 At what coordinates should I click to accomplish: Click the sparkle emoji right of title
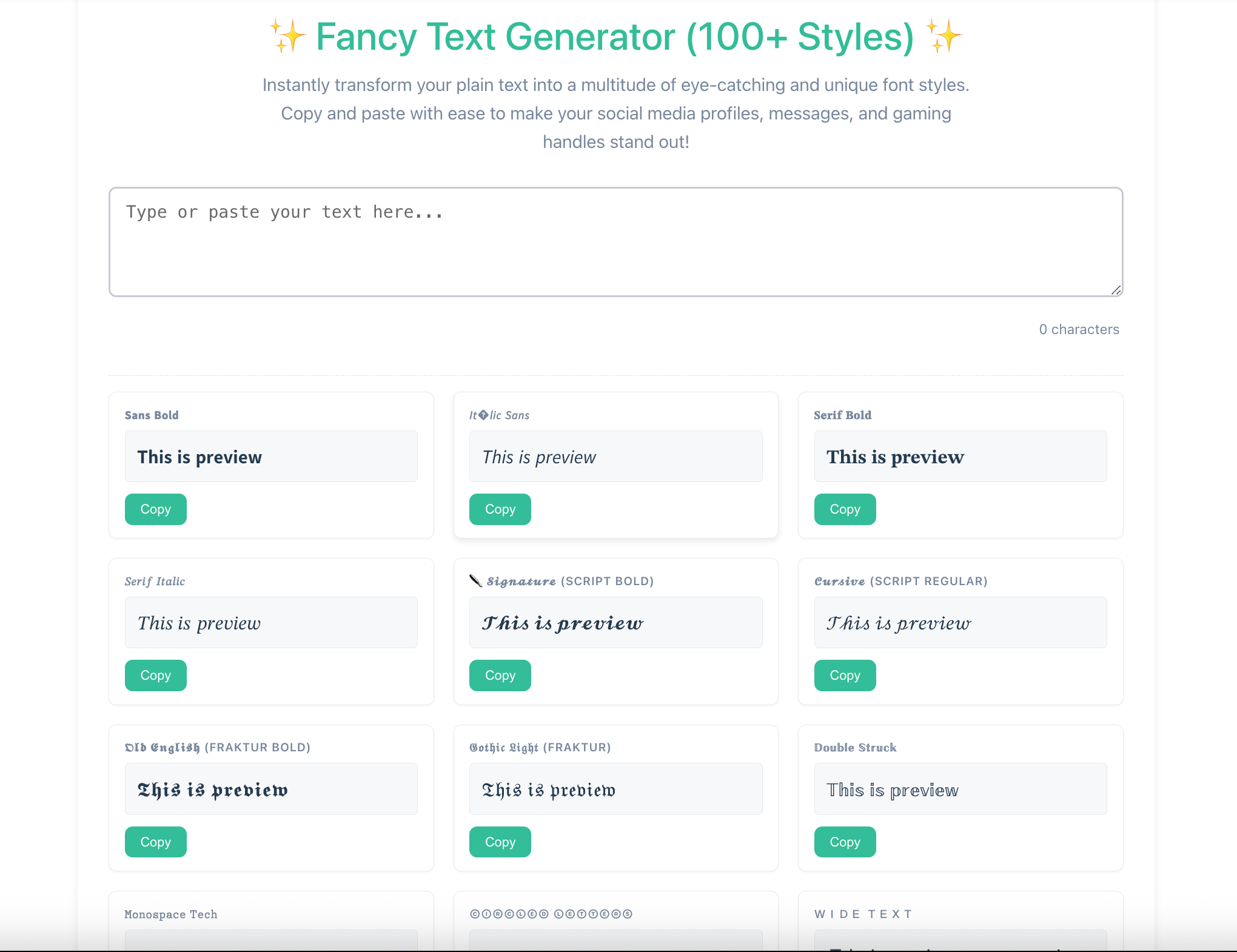pos(944,36)
